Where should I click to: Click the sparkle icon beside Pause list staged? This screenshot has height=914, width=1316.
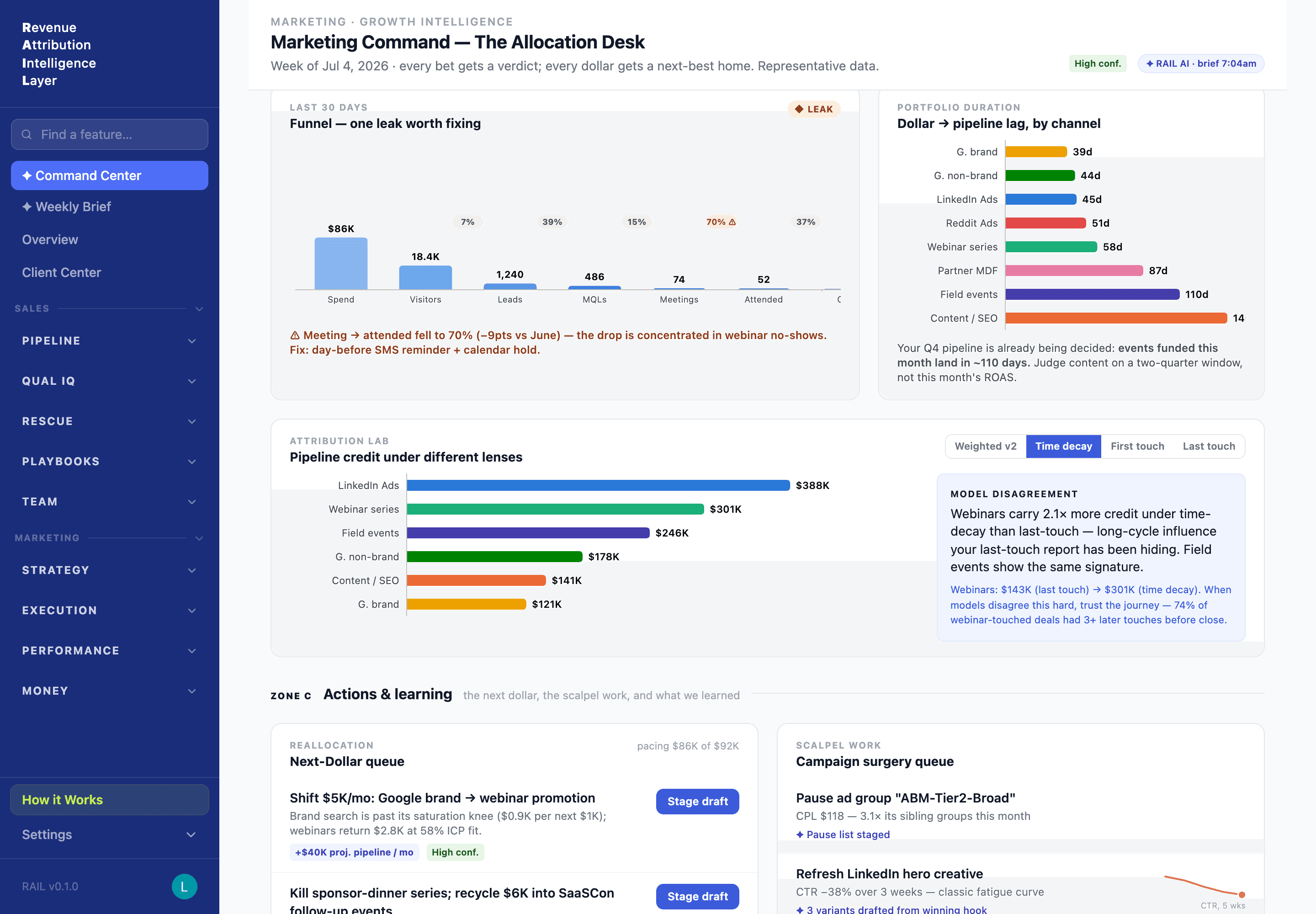click(x=800, y=835)
